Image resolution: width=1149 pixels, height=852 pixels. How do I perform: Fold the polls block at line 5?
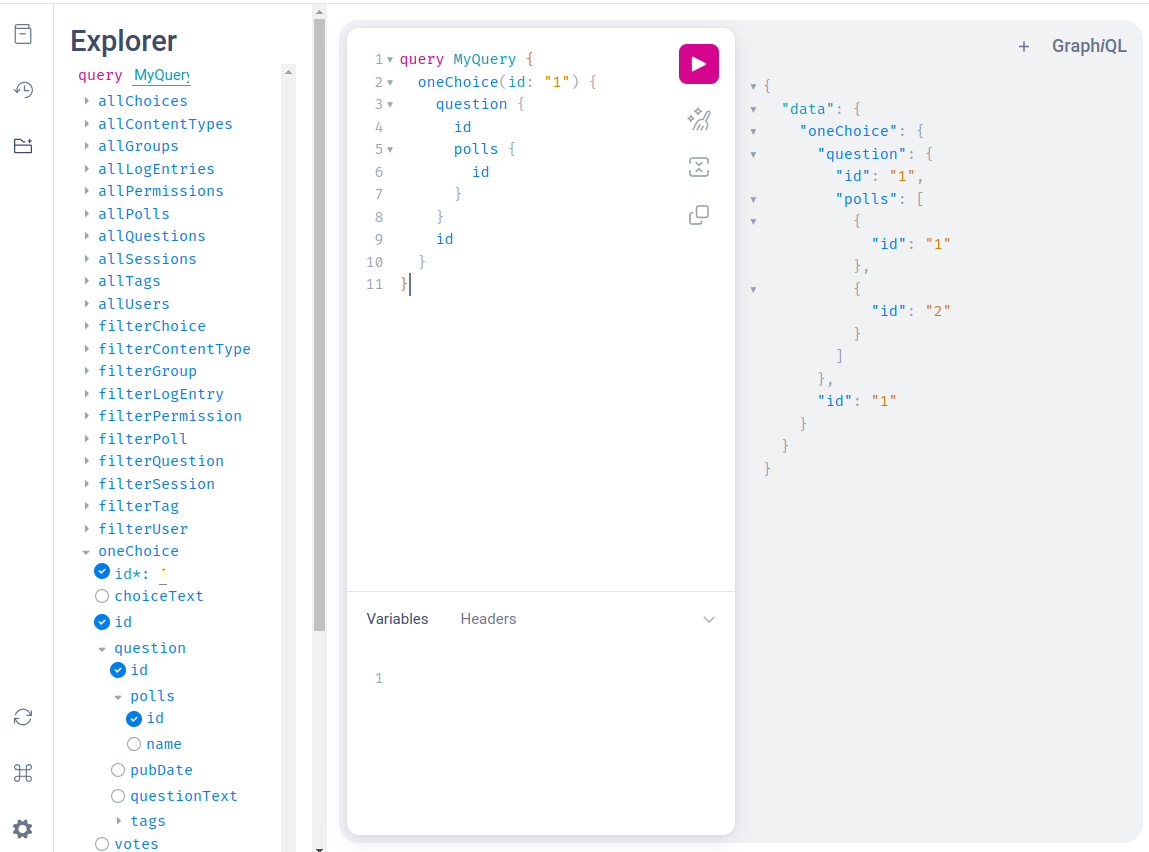click(x=391, y=149)
